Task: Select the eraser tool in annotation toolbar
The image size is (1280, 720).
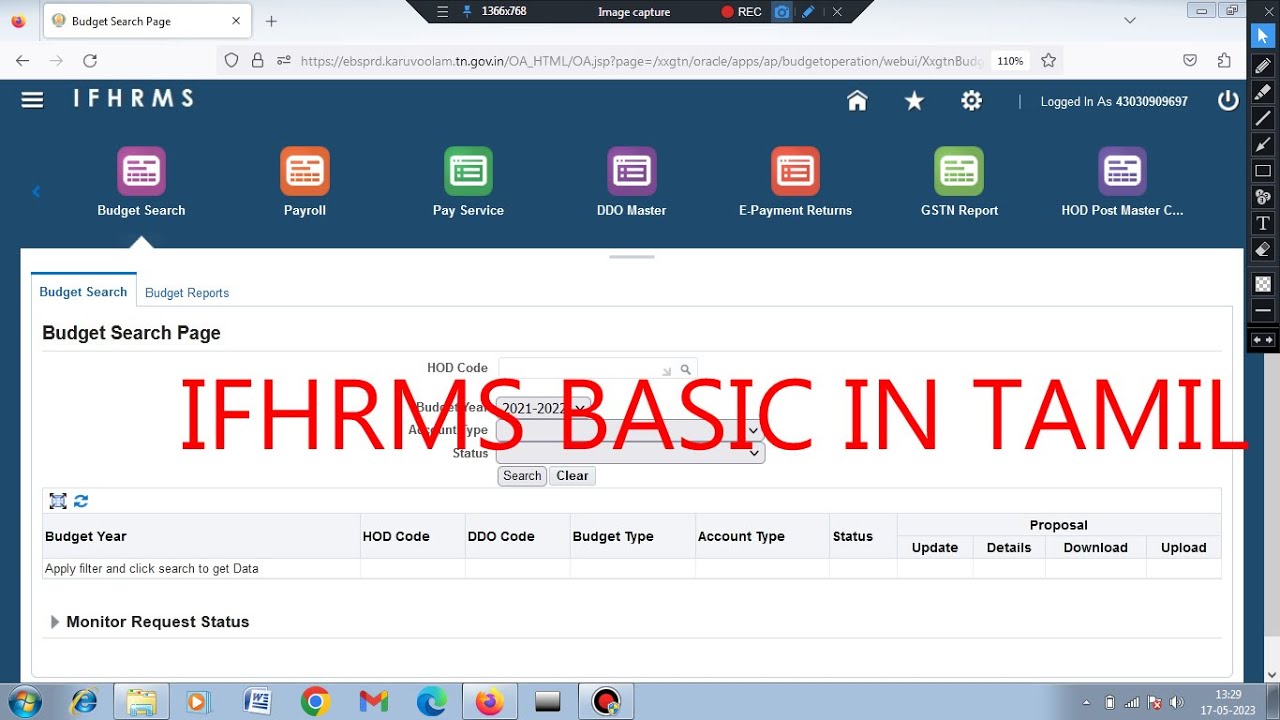Action: tap(1263, 249)
